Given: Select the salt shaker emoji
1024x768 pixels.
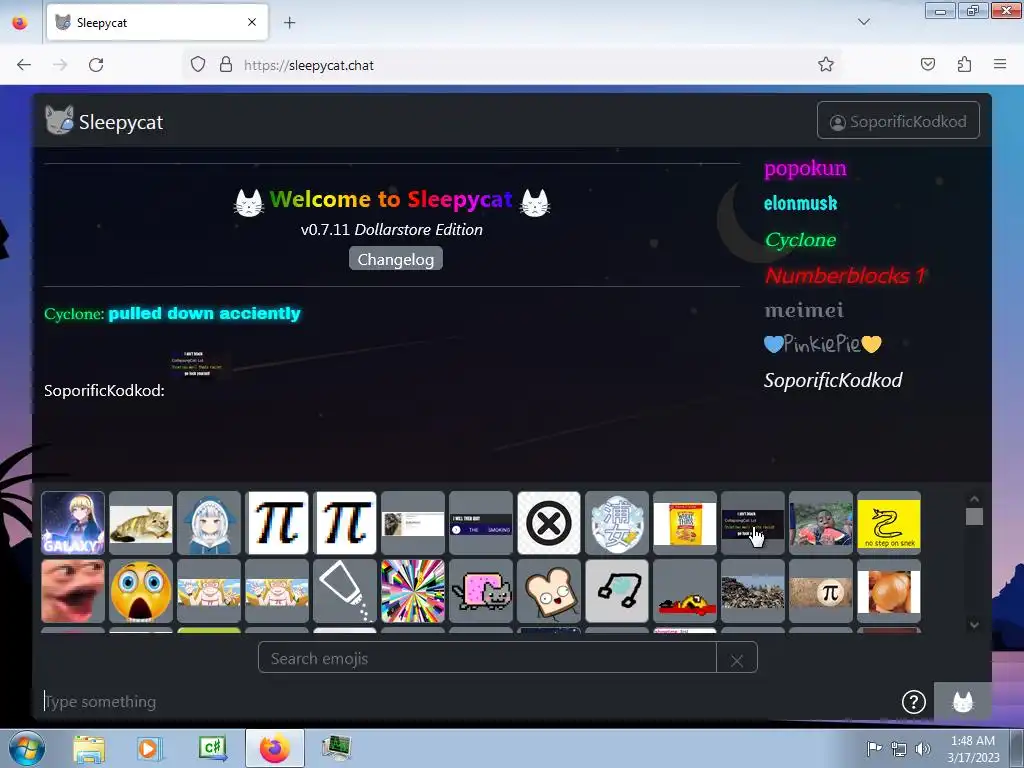Looking at the screenshot, I should [x=345, y=591].
